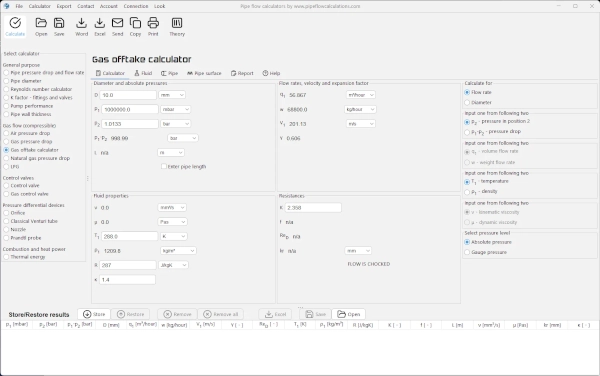Viewport: 600px width, 376px height.
Task: Click the Send email toolbar icon
Action: [x=117, y=27]
